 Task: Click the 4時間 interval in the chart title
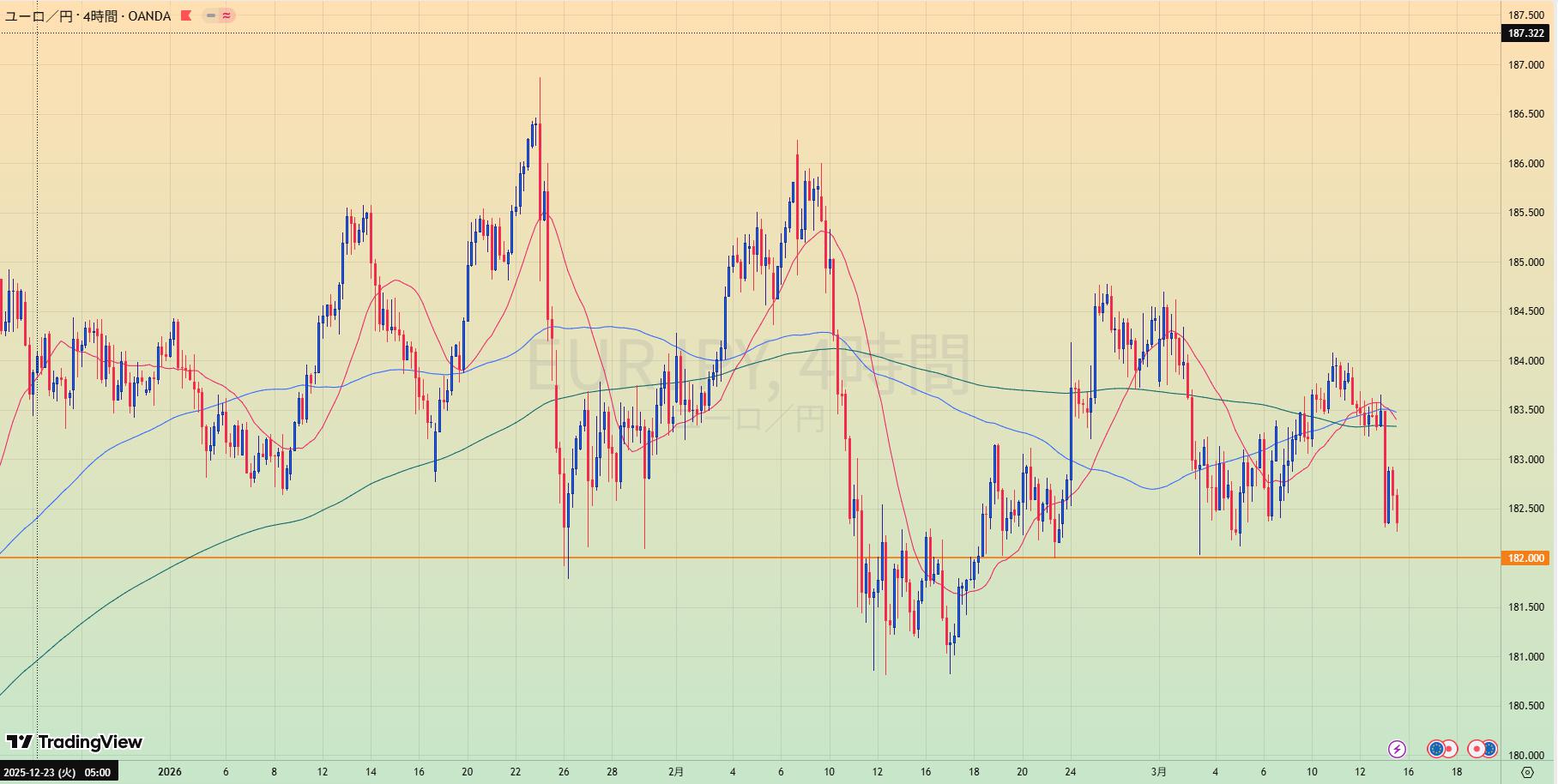100,16
